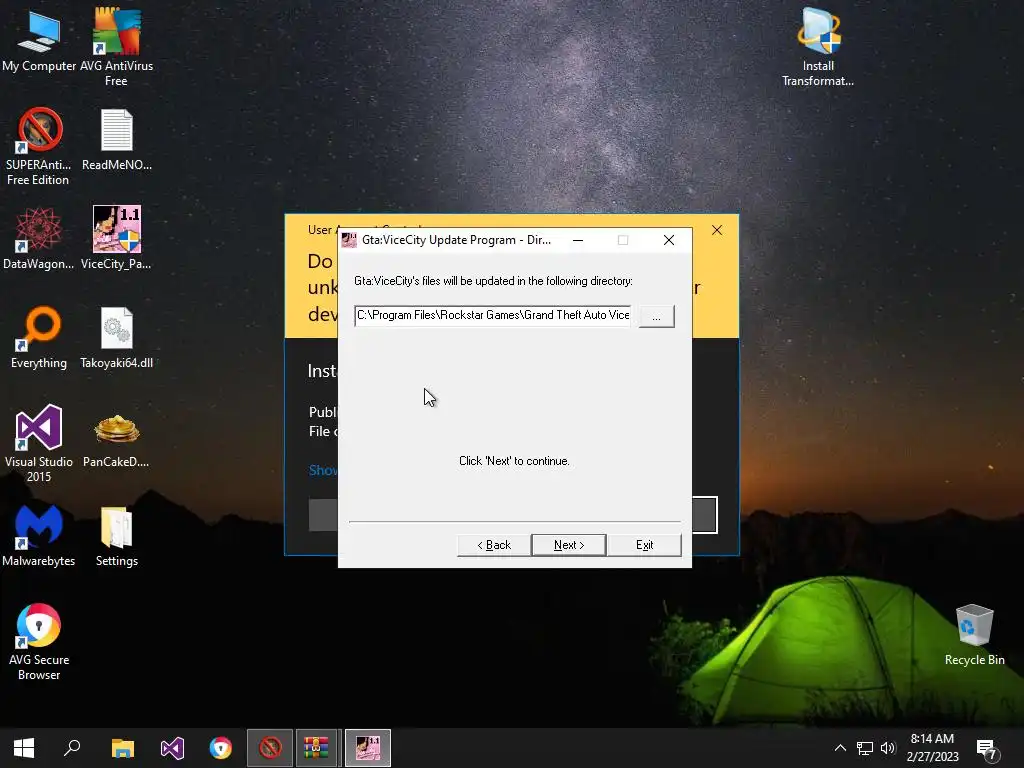Minimize the Gta:ViceCity Update Program window
Screen dimensions: 1024x768
(578, 240)
